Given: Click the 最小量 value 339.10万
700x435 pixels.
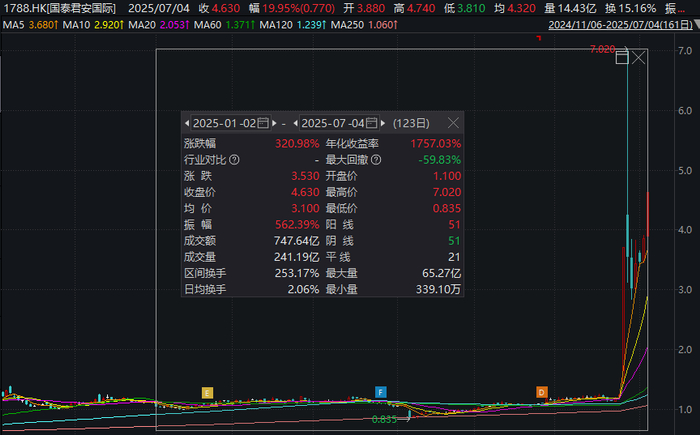Looking at the screenshot, I should pyautogui.click(x=438, y=289).
